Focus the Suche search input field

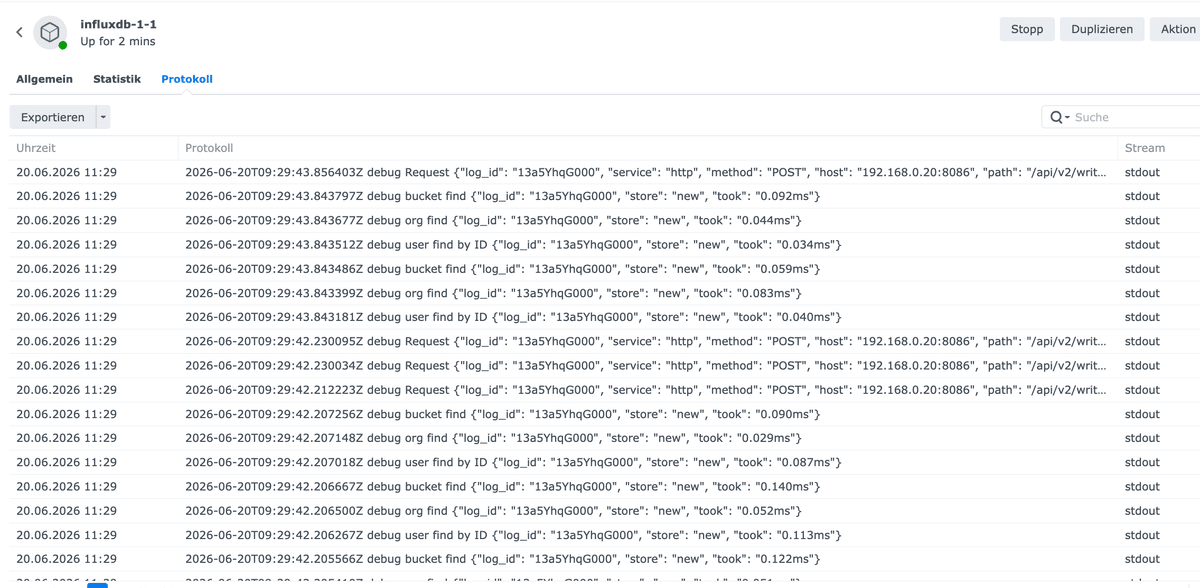(1135, 117)
